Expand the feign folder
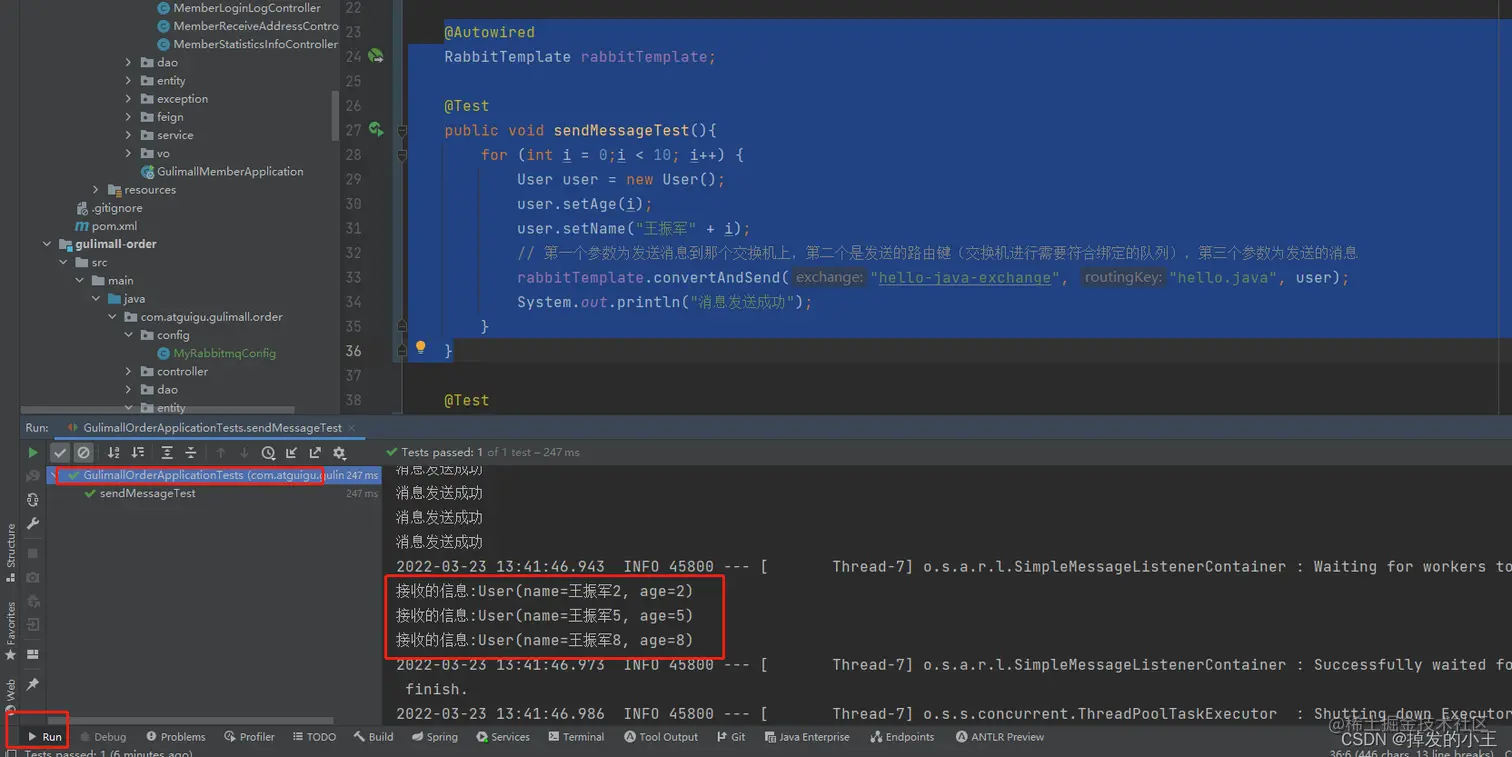 click(129, 117)
